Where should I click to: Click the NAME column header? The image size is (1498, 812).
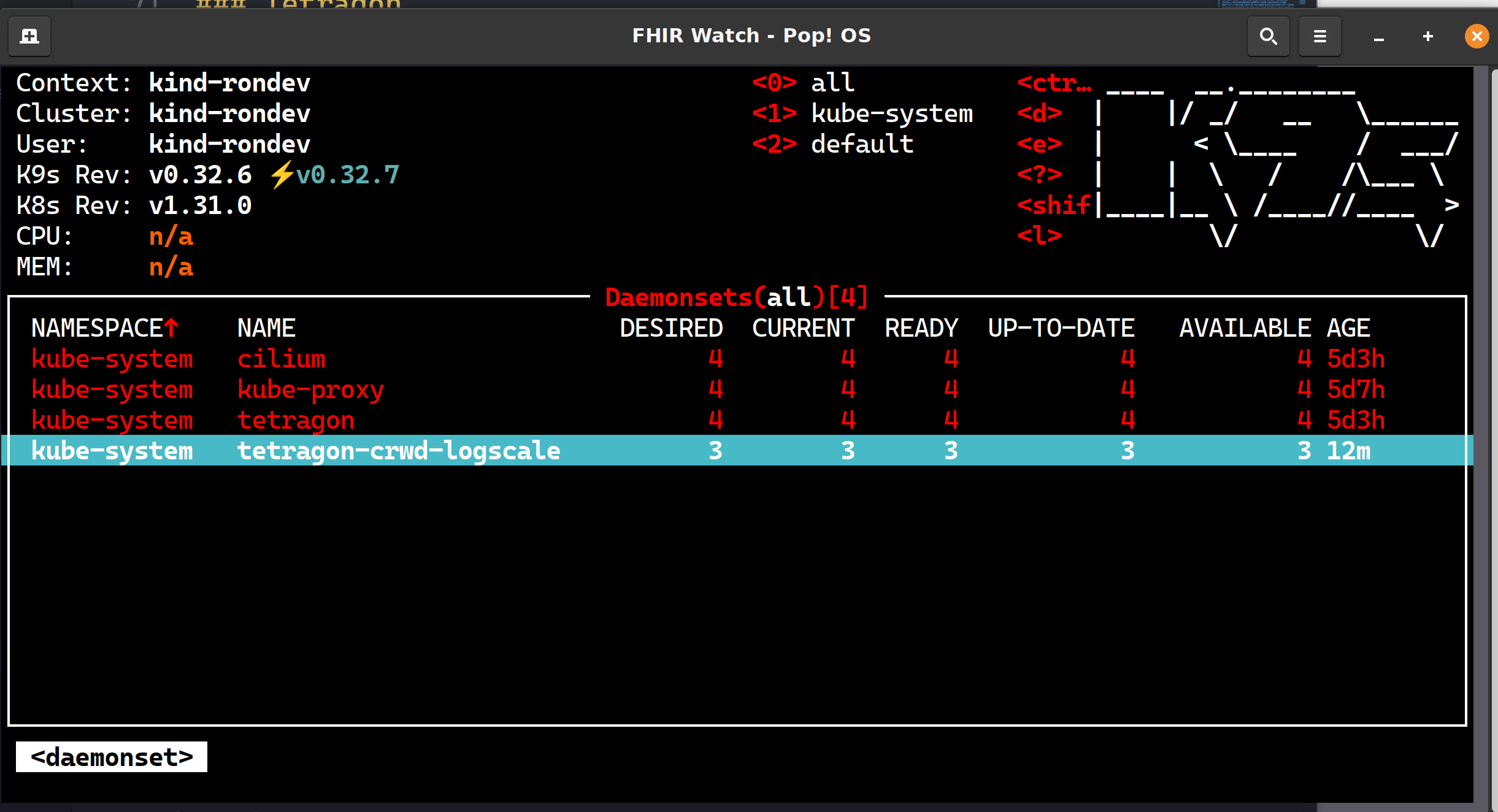point(266,328)
